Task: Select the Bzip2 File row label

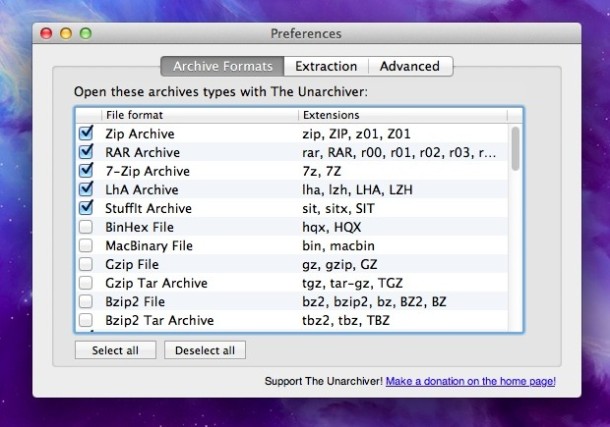Action: pos(135,302)
